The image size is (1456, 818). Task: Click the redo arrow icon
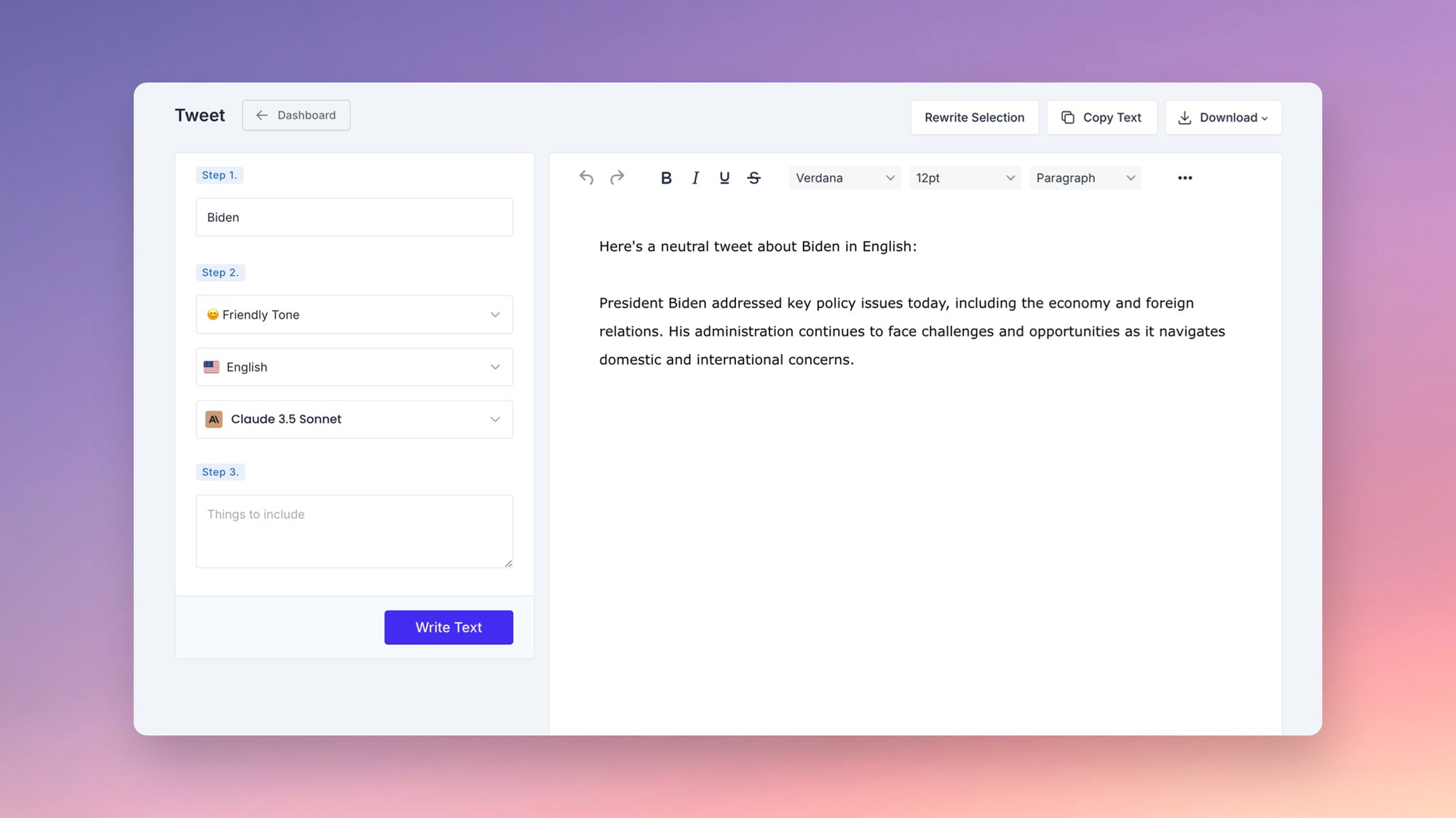click(617, 178)
